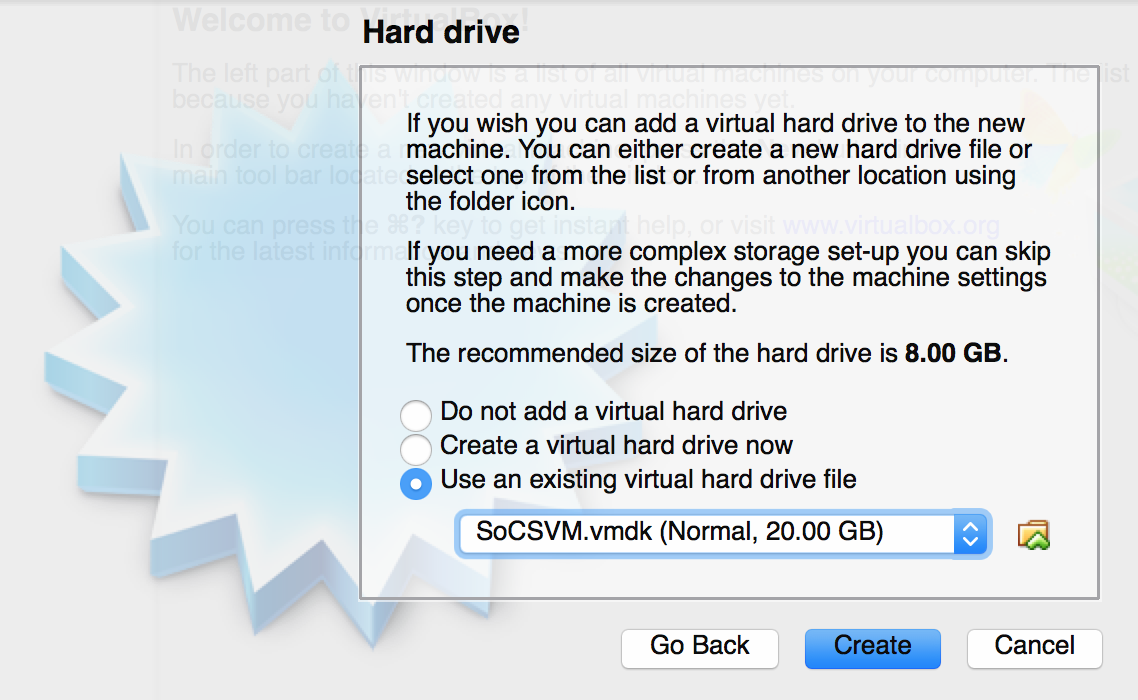Screen dimensions: 1138x700
Task: Click the folder icon to browse disk files
Action: (1034, 535)
